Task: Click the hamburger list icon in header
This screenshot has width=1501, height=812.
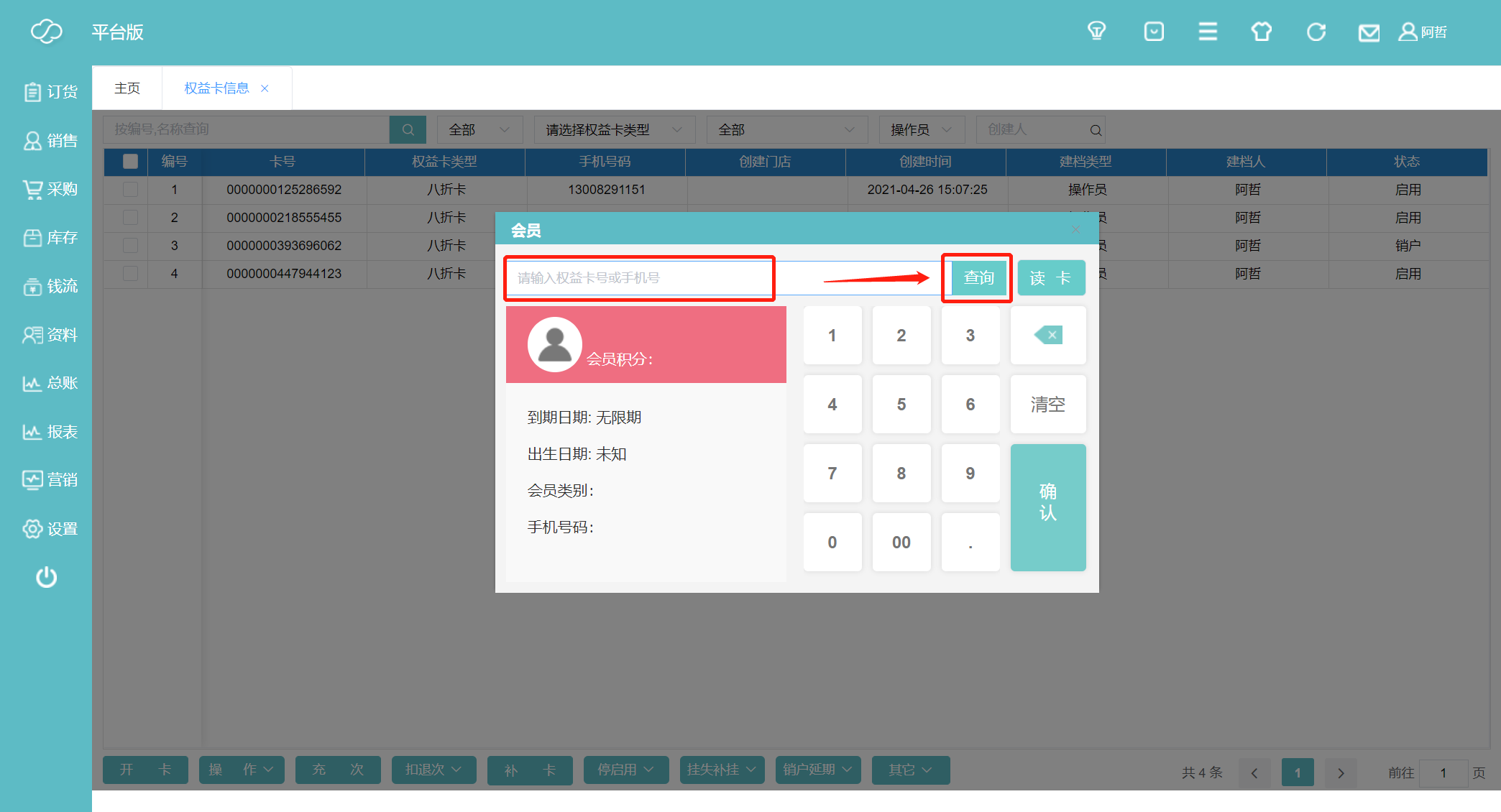Action: tap(1208, 32)
